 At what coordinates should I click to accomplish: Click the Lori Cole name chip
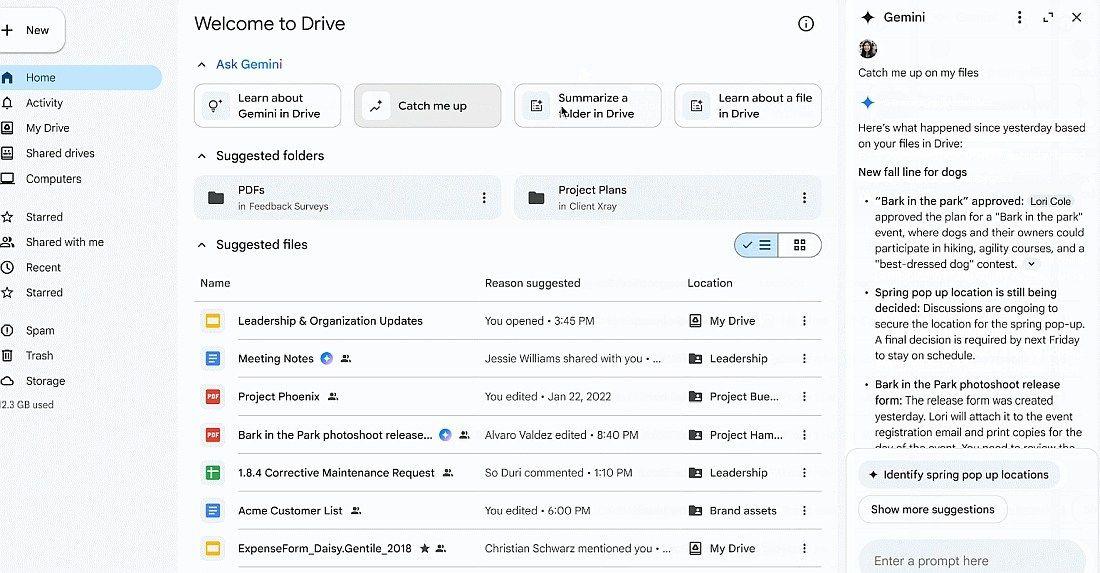[1050, 201]
